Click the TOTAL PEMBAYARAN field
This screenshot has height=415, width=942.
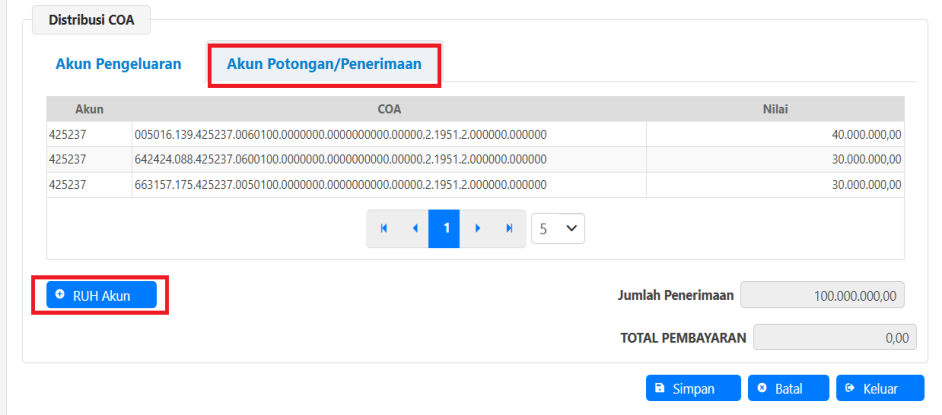[834, 338]
